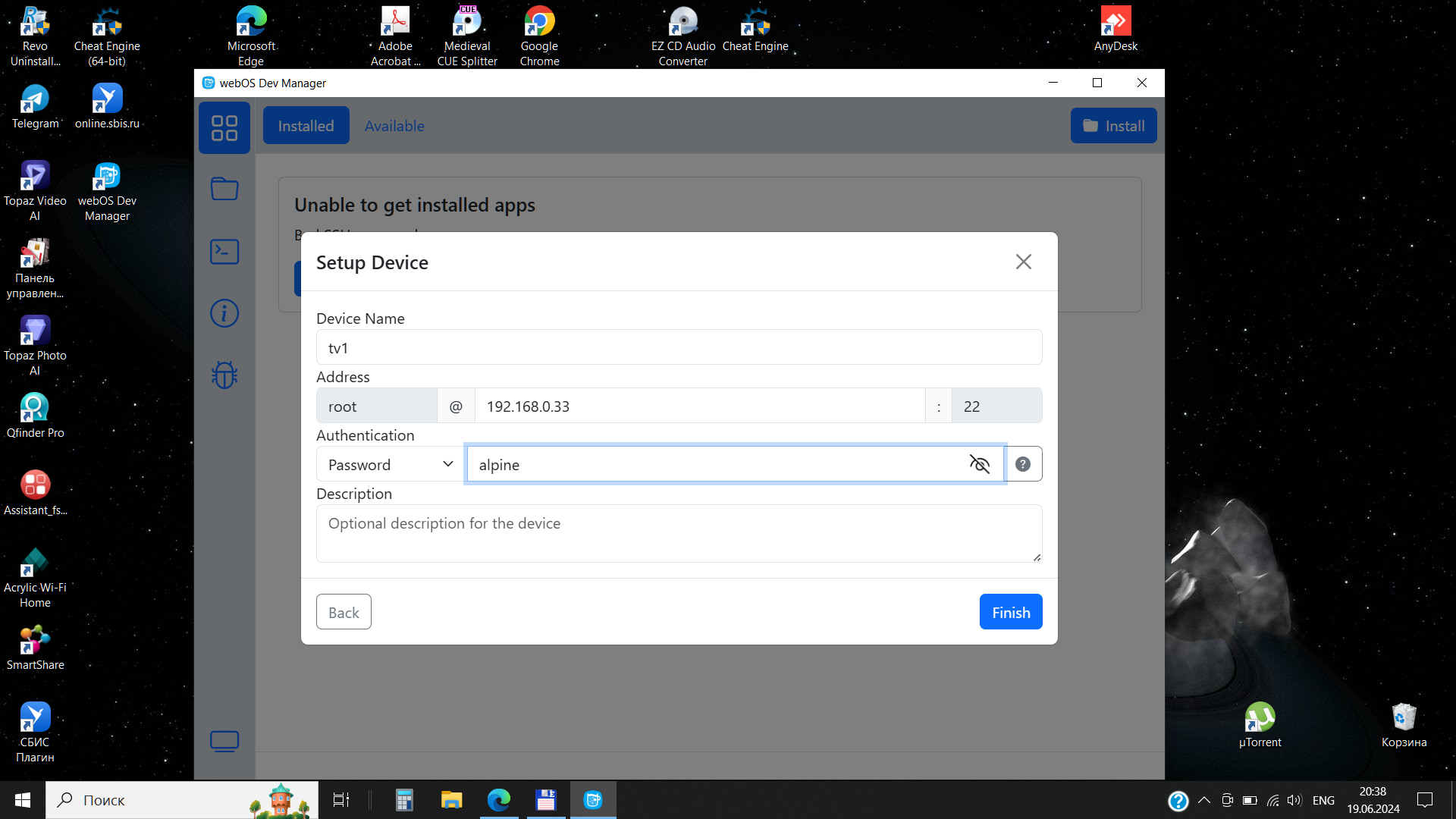Open Microsoft Edge from the taskbar
Image resolution: width=1456 pixels, height=819 pixels.
498,800
